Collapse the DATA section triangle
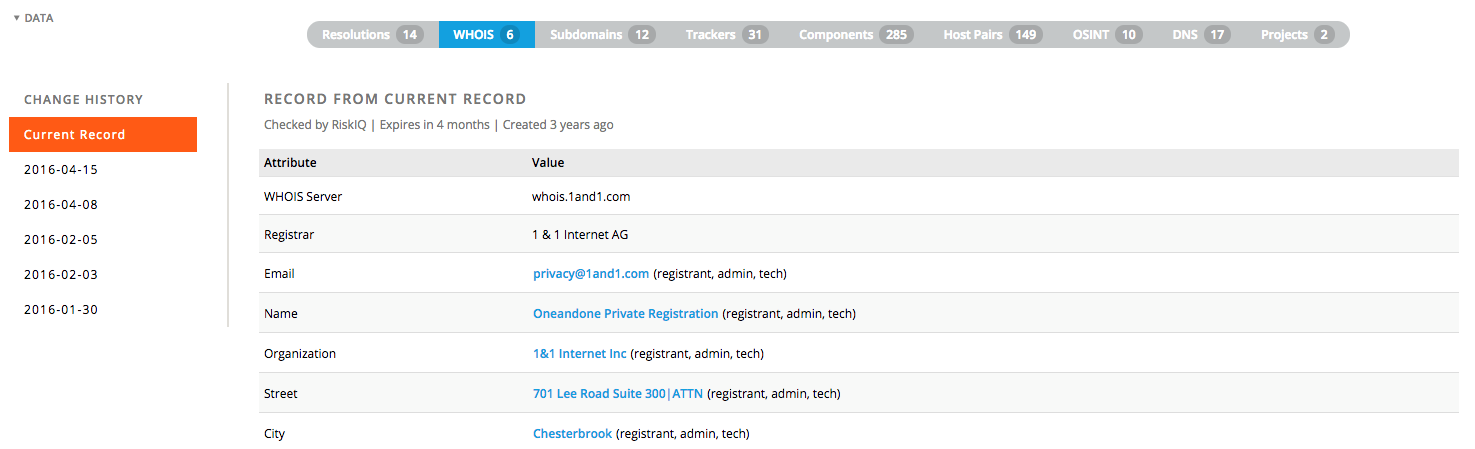Screen dimensions: 1475x449 (x=17, y=18)
